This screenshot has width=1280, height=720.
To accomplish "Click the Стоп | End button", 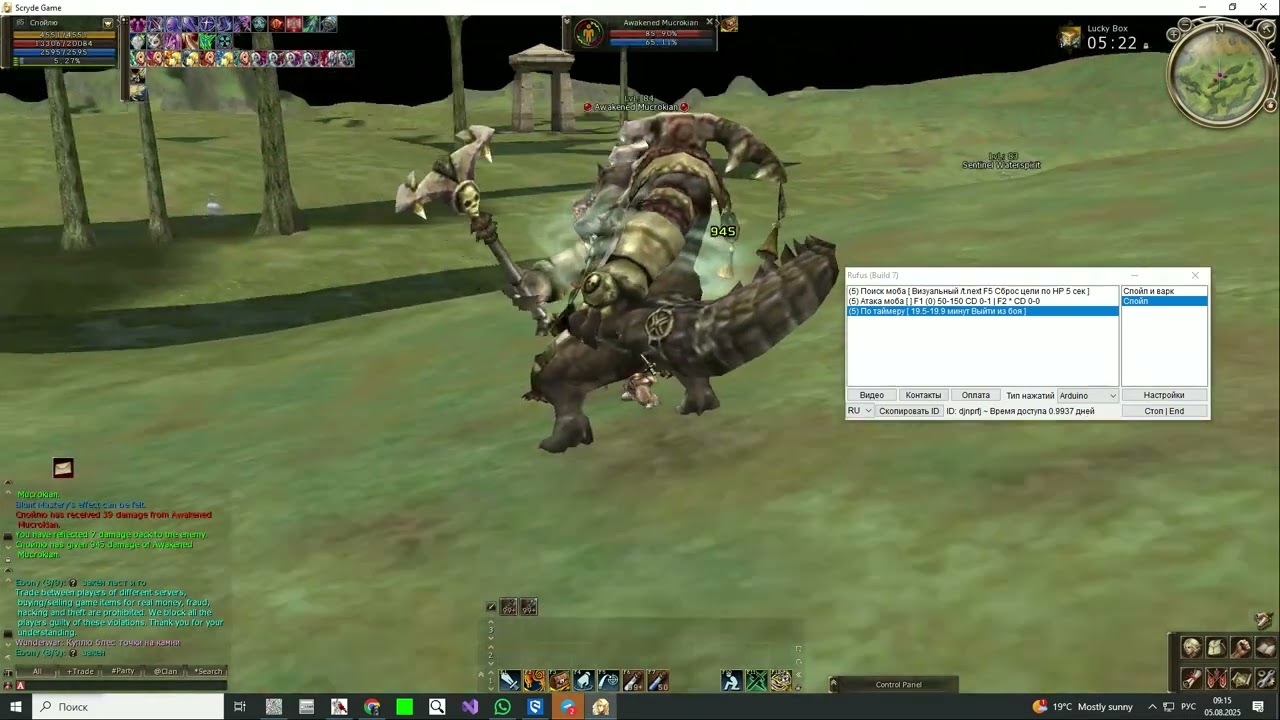I will tap(1164, 411).
